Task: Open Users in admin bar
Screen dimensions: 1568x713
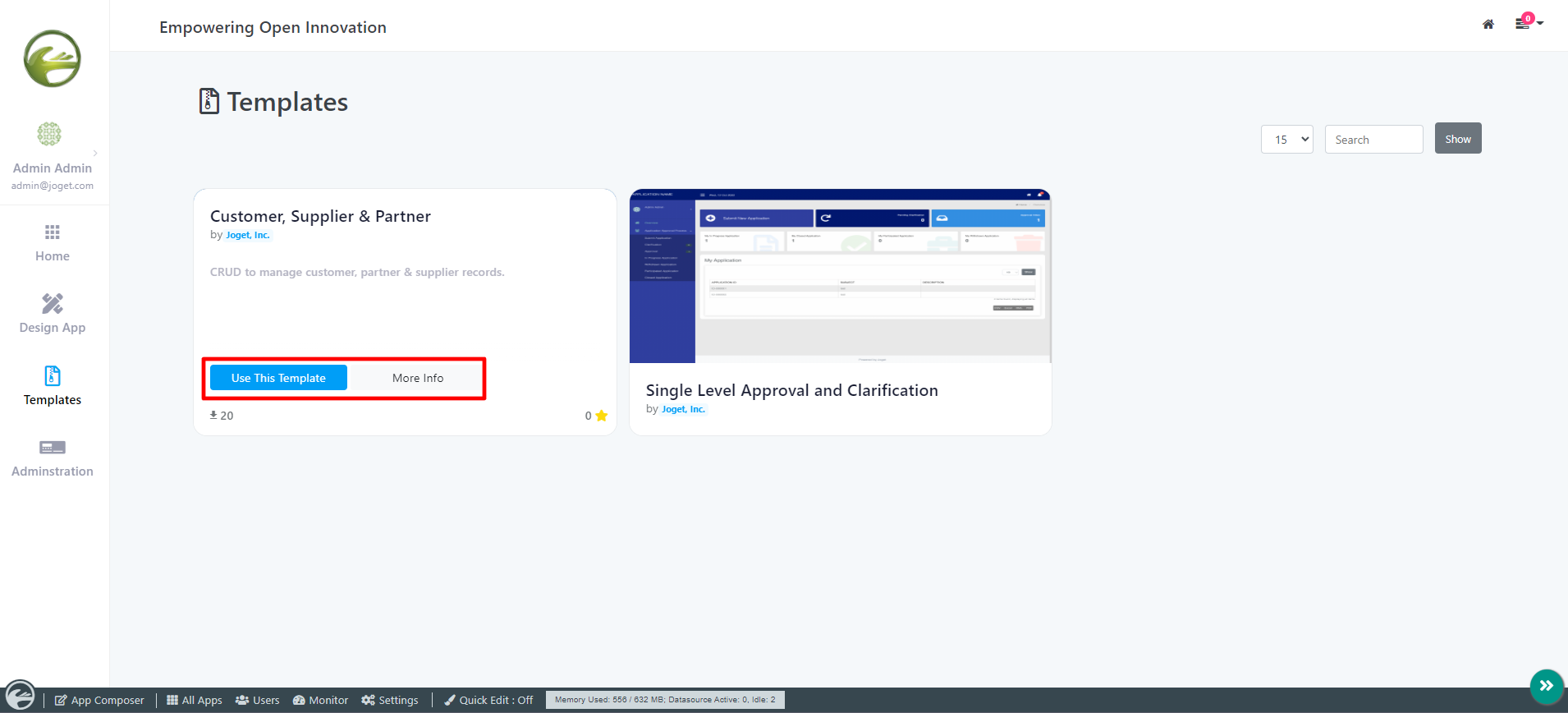Action: 258,700
